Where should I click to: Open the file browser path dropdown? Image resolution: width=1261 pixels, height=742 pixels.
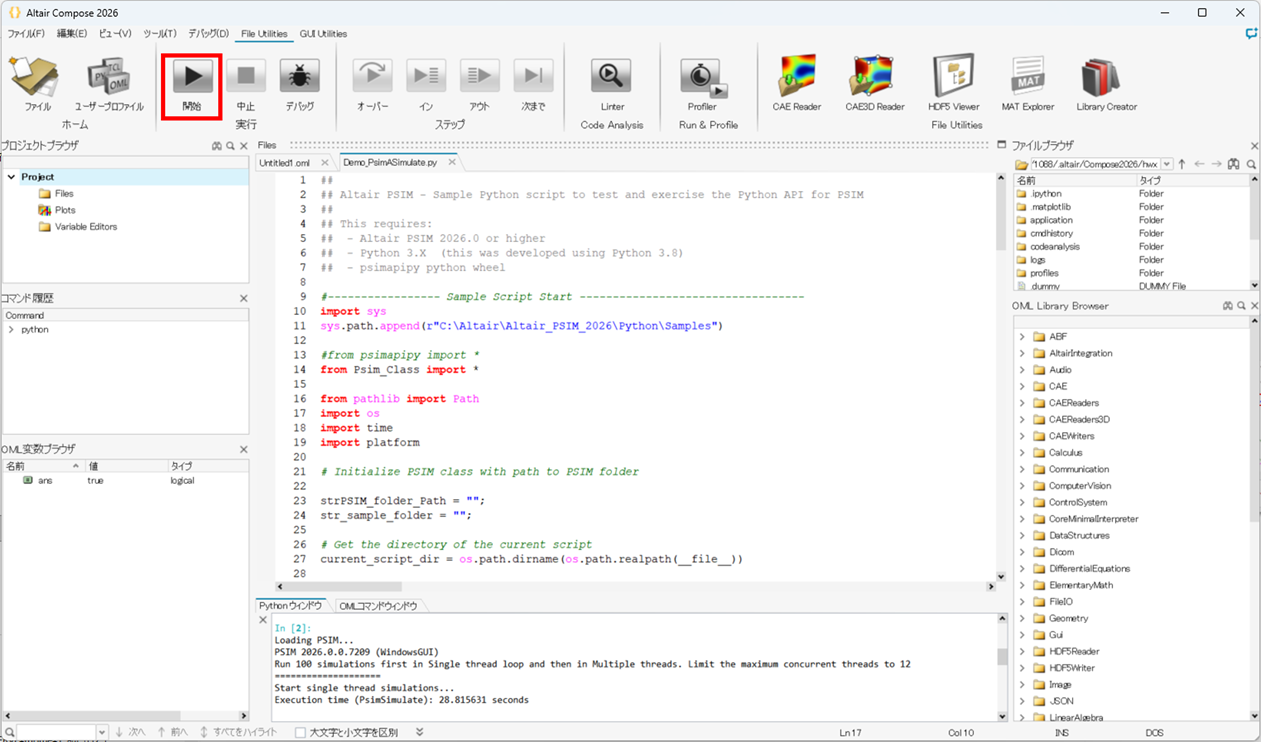pyautogui.click(x=1167, y=164)
